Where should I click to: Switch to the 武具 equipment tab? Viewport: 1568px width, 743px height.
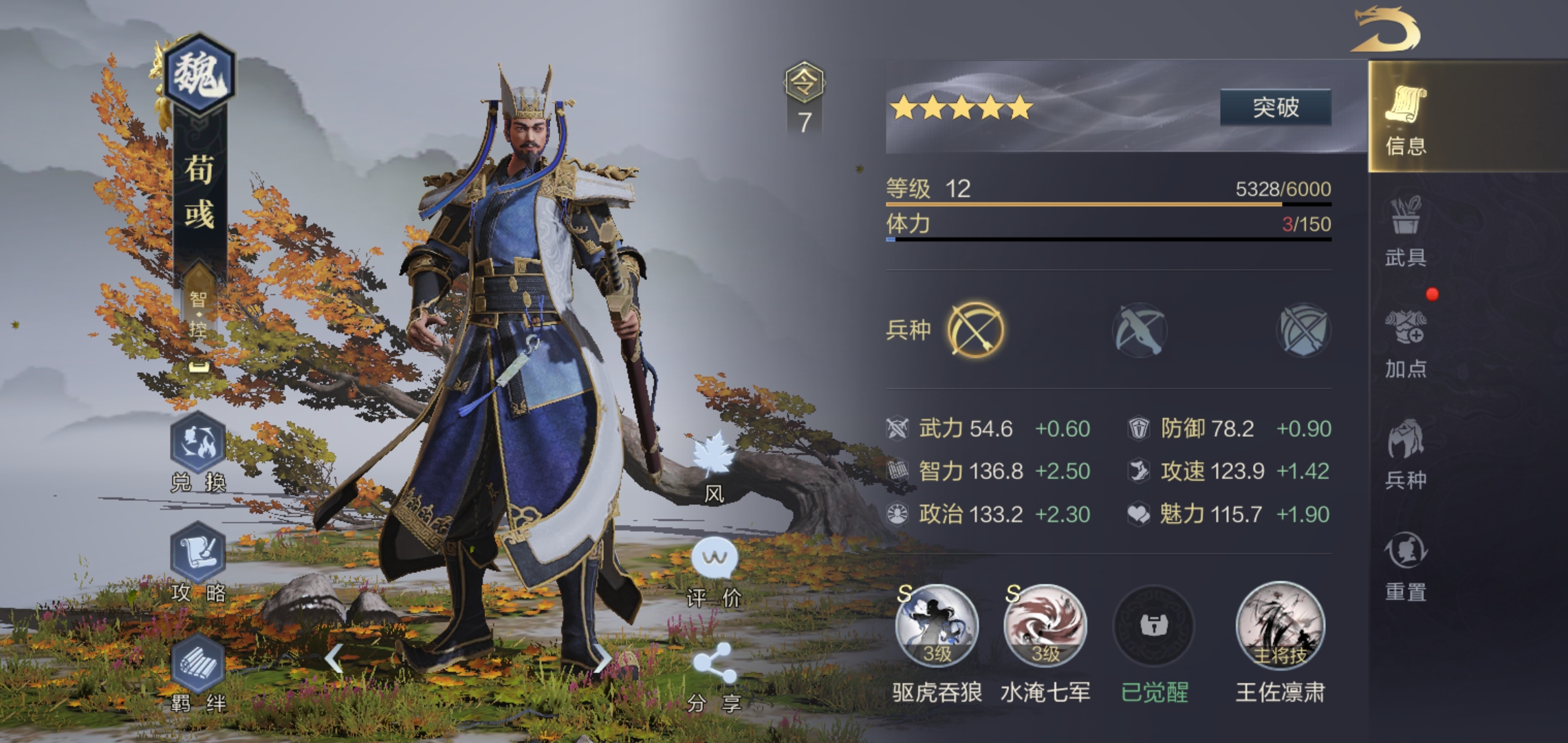[1406, 231]
